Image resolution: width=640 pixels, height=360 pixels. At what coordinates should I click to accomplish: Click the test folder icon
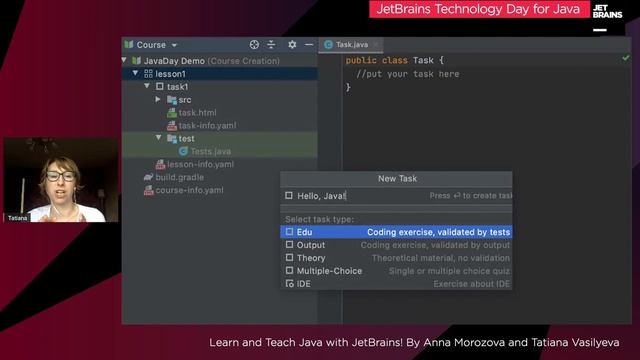pyautogui.click(x=171, y=139)
